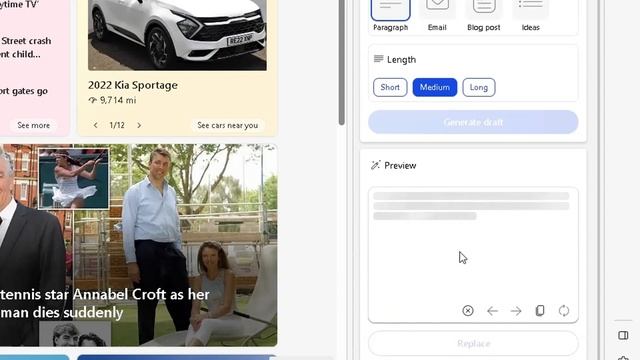
Task: Toggle the sidebar panel icon
Action: point(623,336)
